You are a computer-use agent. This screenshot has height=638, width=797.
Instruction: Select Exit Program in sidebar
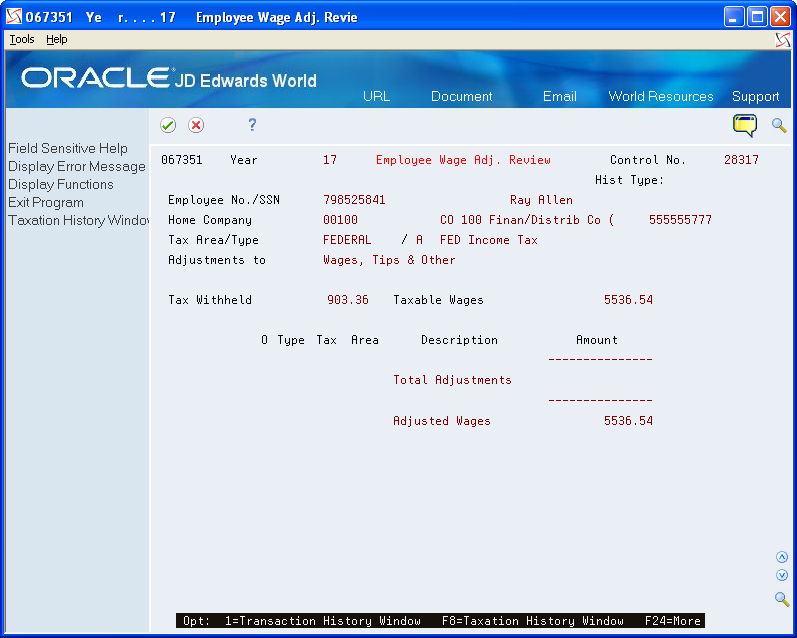click(46, 202)
